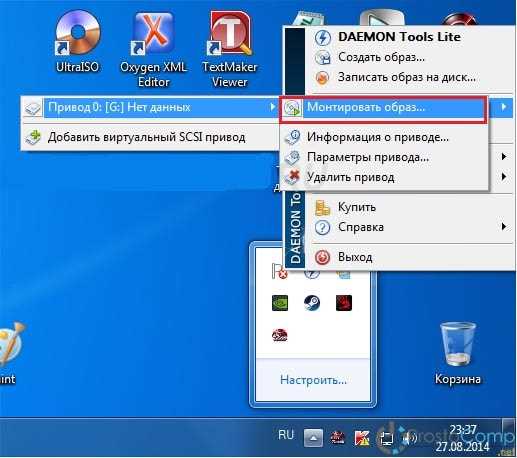Expand the Привод 0 submenu arrow
This screenshot has height=458, width=517.
(x=273, y=107)
